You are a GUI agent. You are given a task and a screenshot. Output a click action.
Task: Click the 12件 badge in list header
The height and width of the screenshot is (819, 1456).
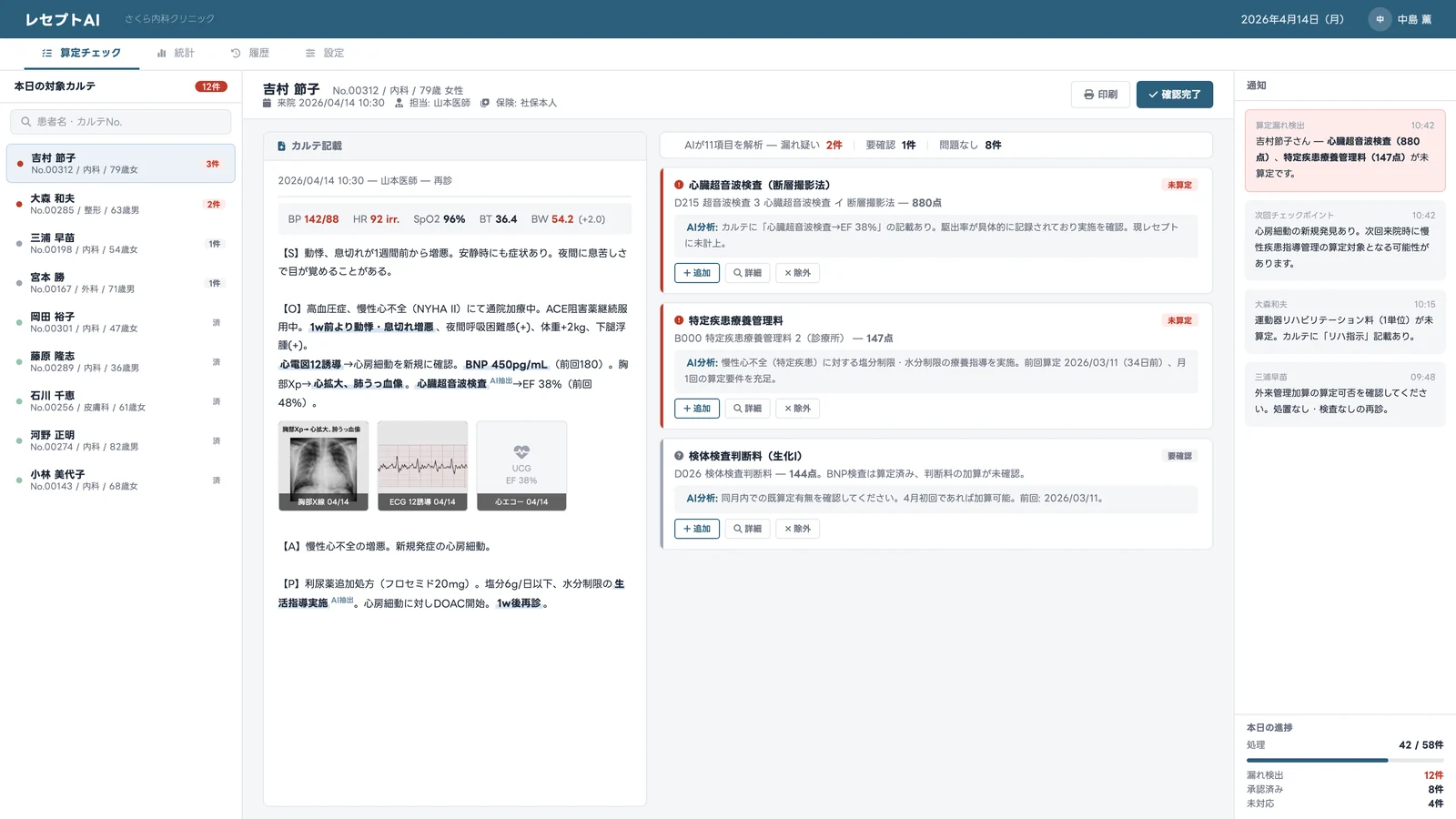pos(211,86)
